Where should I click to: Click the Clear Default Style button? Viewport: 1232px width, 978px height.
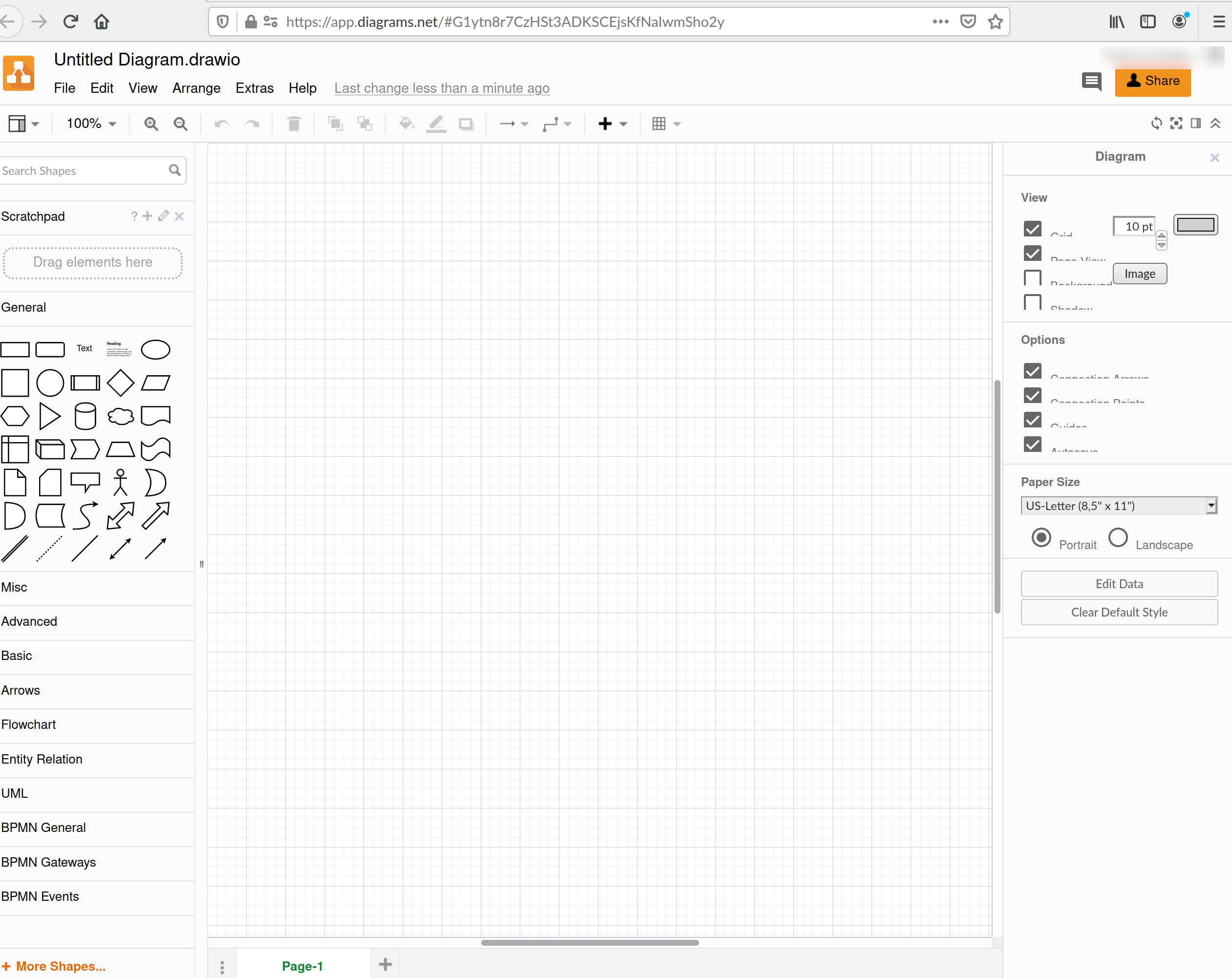coord(1119,612)
